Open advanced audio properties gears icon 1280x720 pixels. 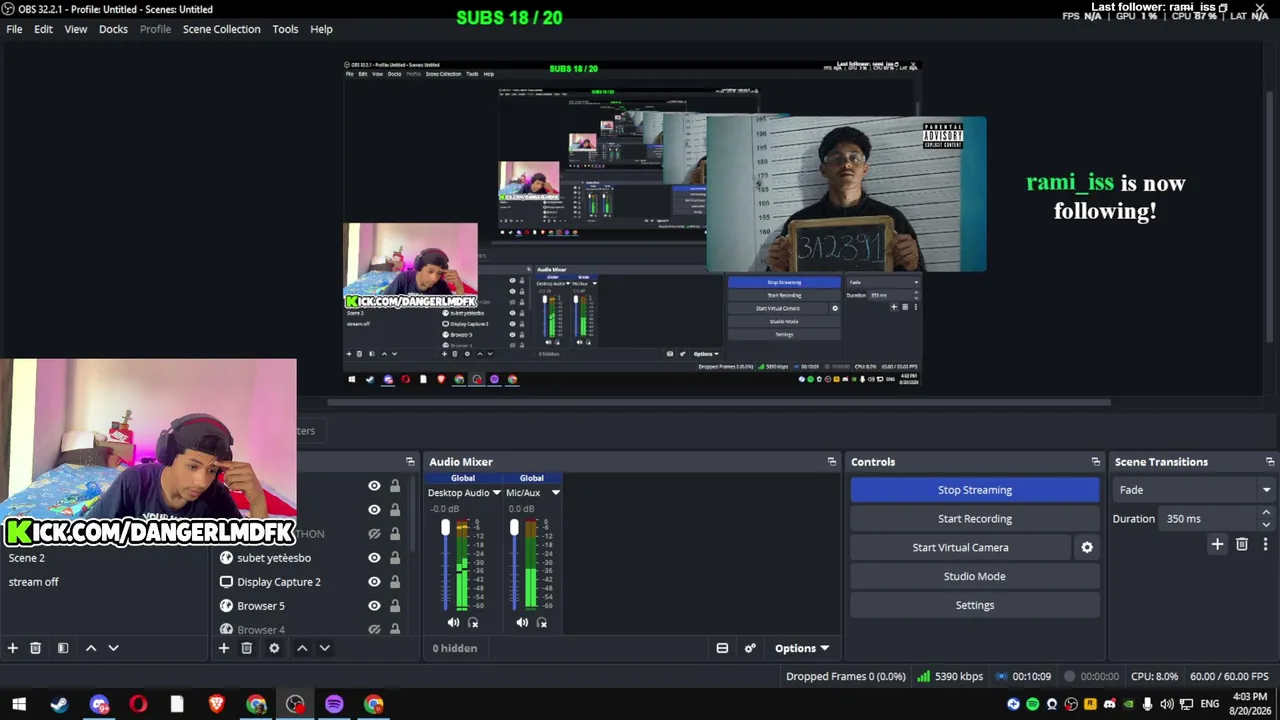(750, 648)
